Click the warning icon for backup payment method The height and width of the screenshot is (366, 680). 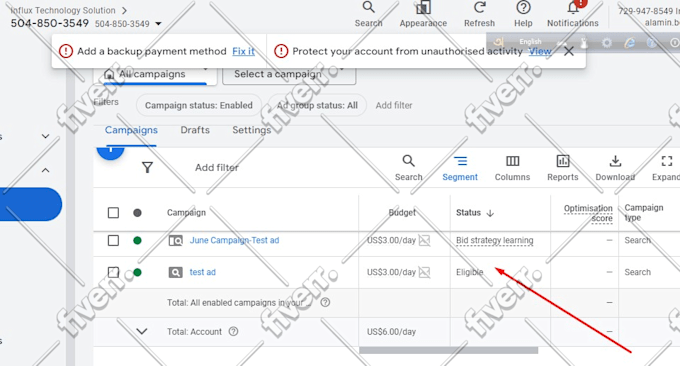[x=65, y=51]
